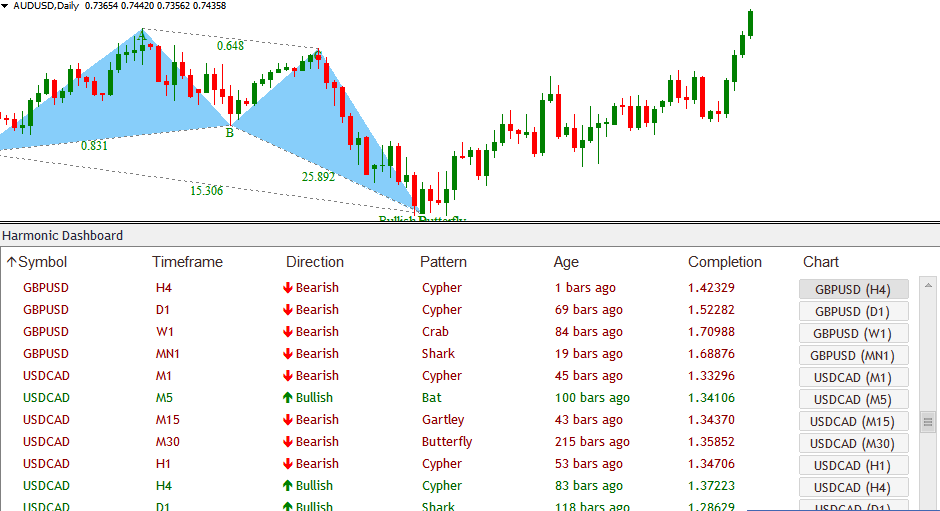The image size is (940, 511).
Task: Click the Harmonic Dashboard panel title
Action: pyautogui.click(x=62, y=236)
